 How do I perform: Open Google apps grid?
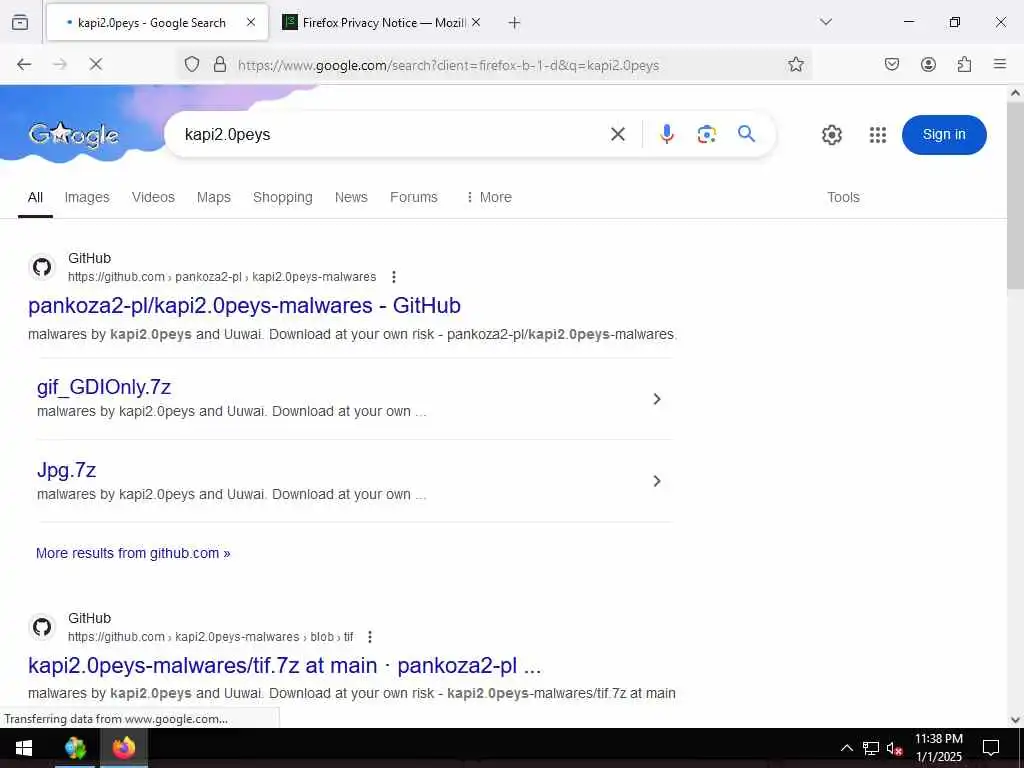(878, 135)
